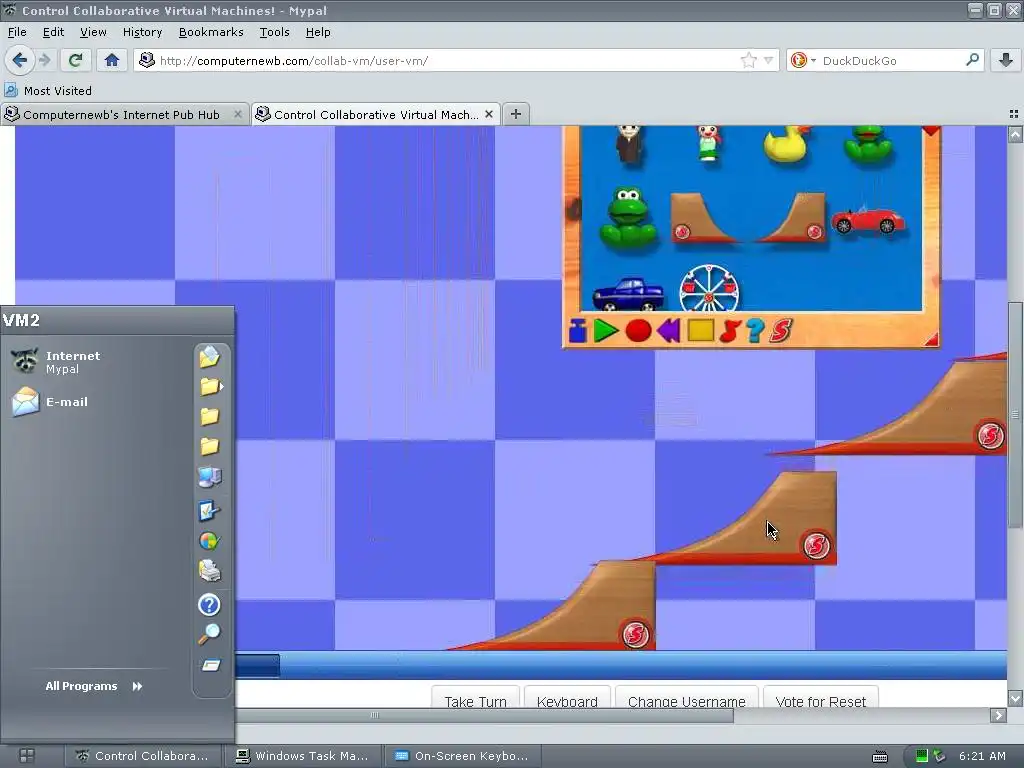
Task: Click the Take Turn button
Action: tap(475, 699)
